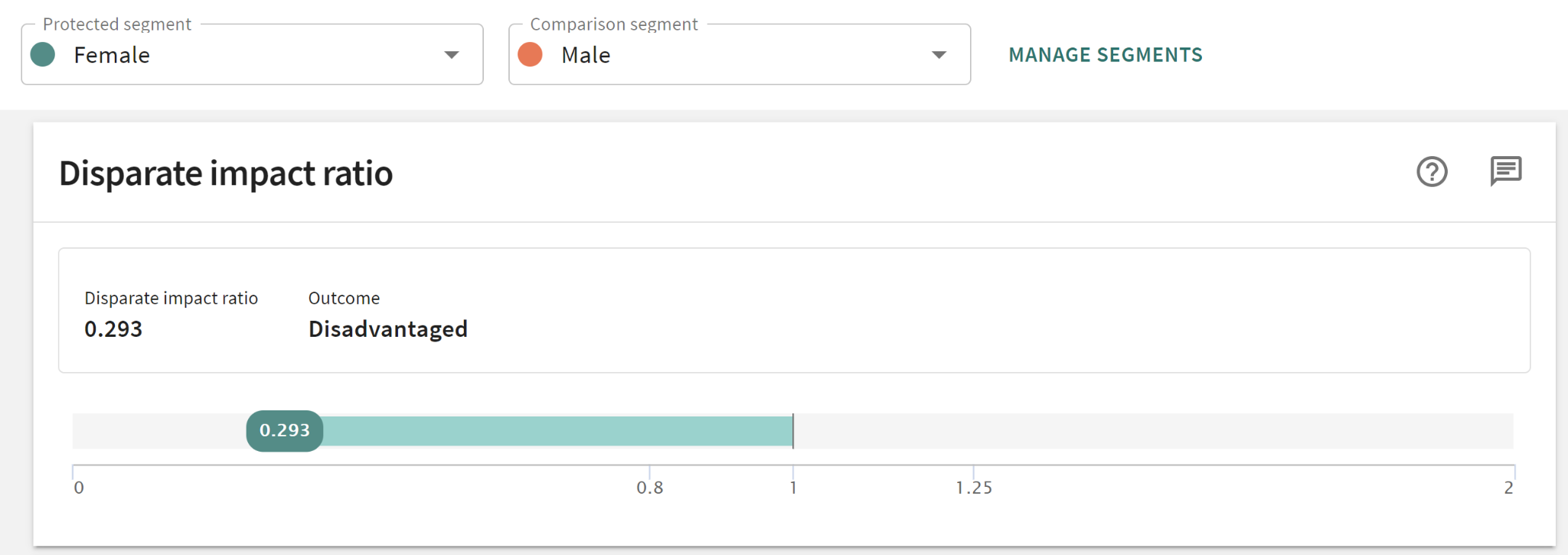1568x555 pixels.
Task: Click the 1.25 axis tick label
Action: [973, 488]
